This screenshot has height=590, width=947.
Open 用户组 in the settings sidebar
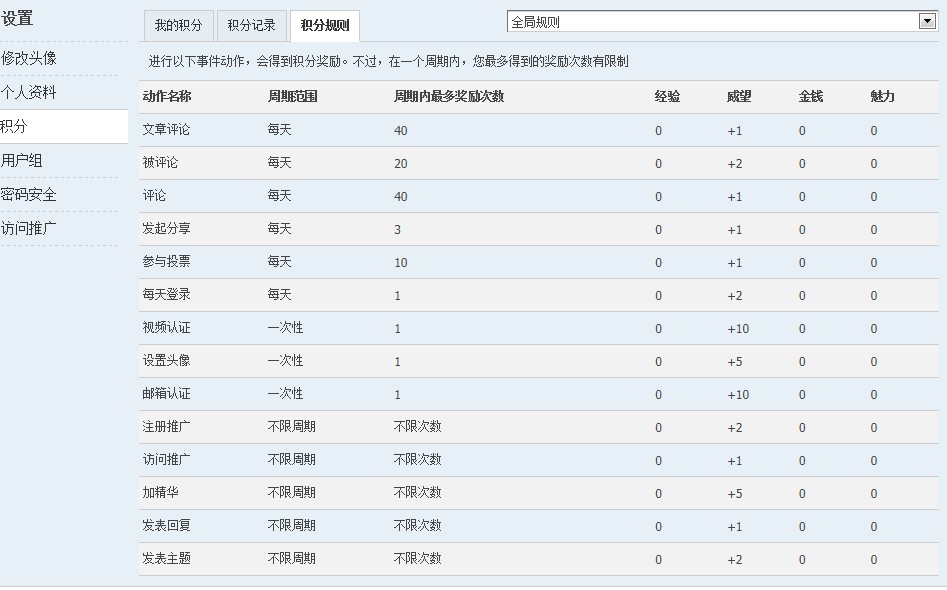pos(21,161)
